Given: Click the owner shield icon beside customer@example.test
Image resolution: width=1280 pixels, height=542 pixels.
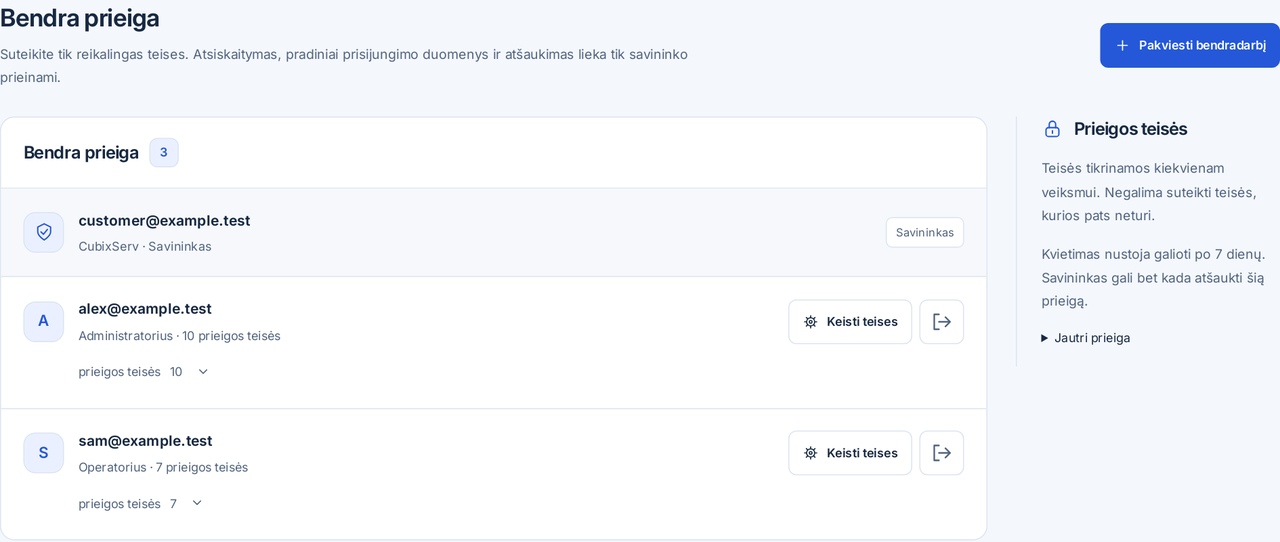Looking at the screenshot, I should (43, 232).
